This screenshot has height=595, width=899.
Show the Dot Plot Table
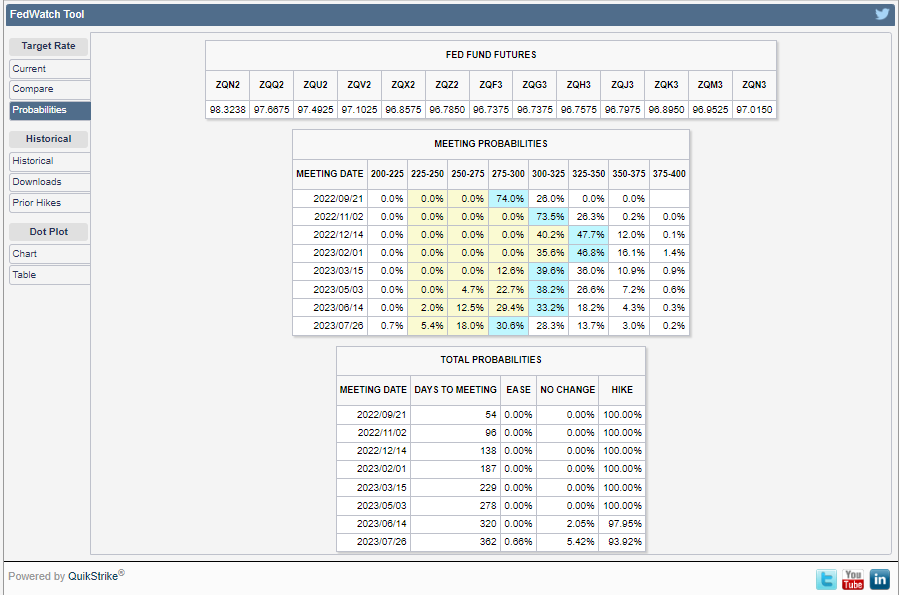coord(50,275)
